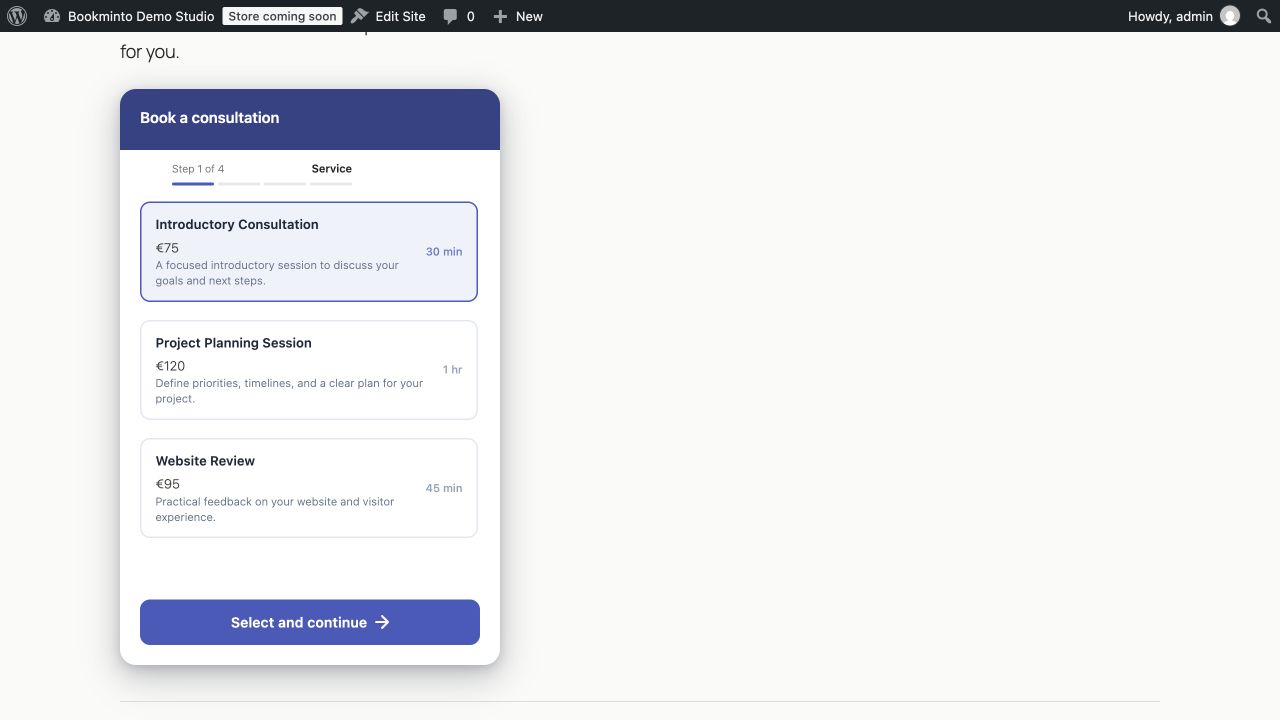Click the Service step label
Screen dimensions: 1280x720
coord(331,169)
